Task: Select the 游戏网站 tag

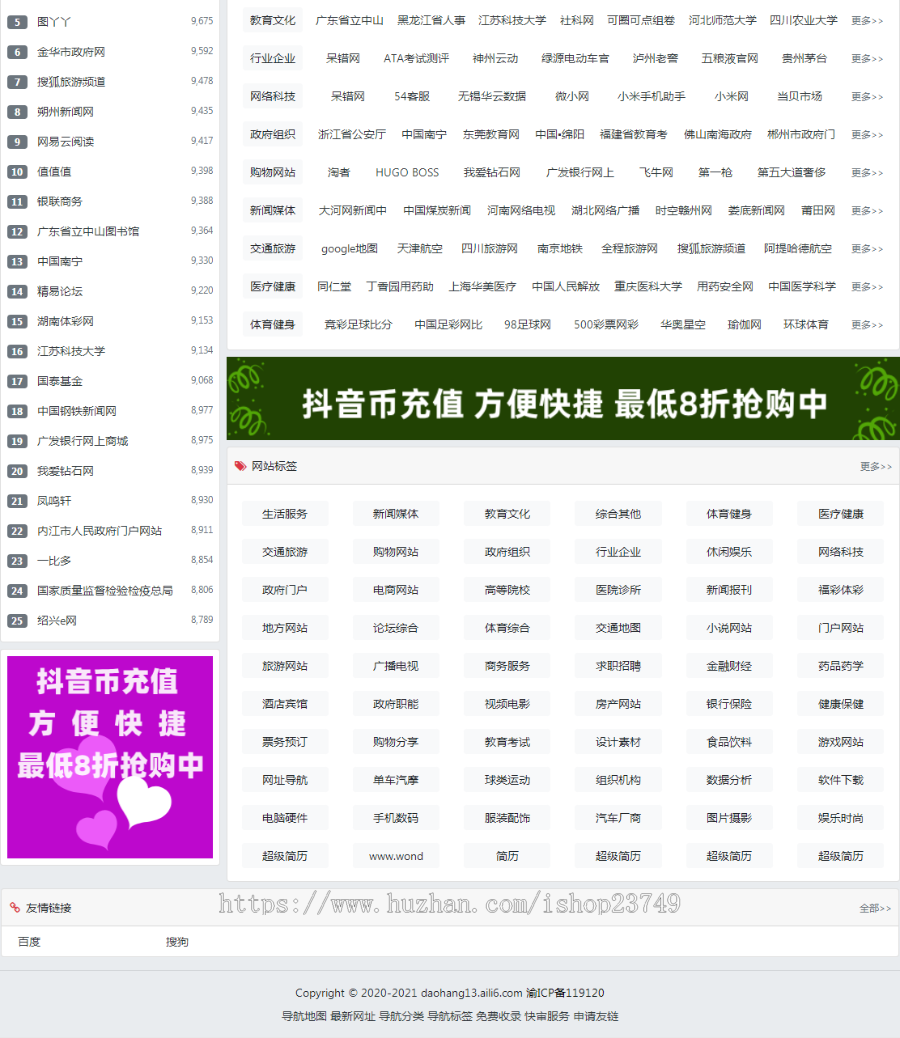Action: click(840, 742)
